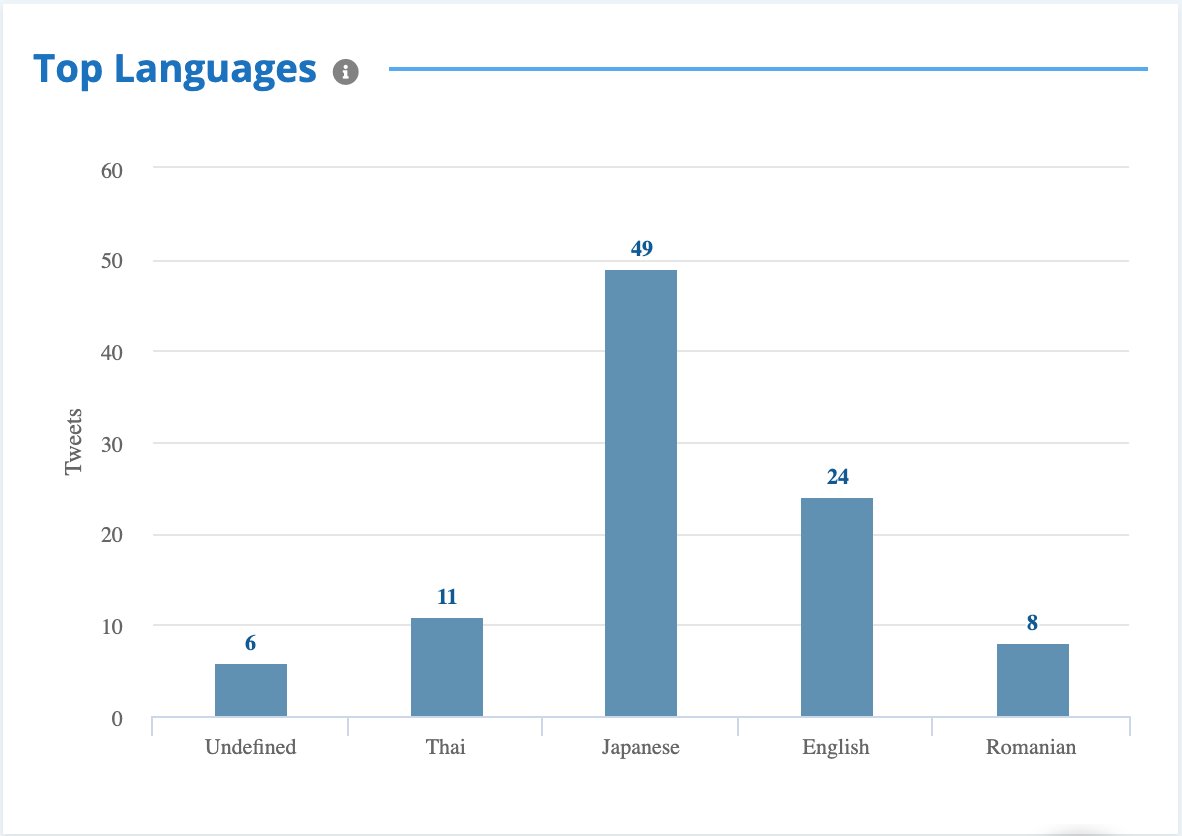The image size is (1182, 836).
Task: Click the Tweets y-axis title
Action: click(x=73, y=442)
